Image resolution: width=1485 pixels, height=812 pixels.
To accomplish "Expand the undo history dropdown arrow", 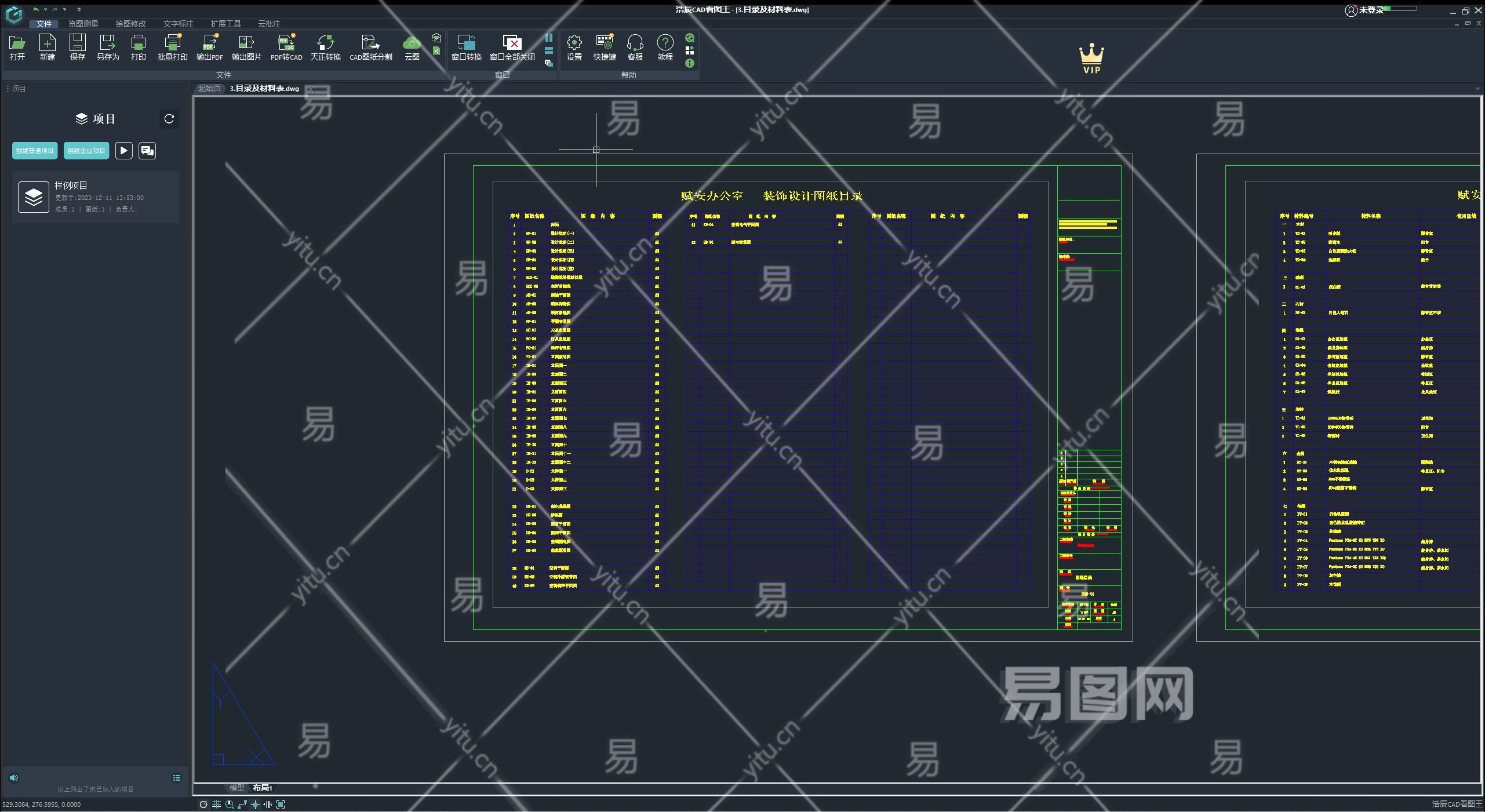I will pyautogui.click(x=45, y=9).
